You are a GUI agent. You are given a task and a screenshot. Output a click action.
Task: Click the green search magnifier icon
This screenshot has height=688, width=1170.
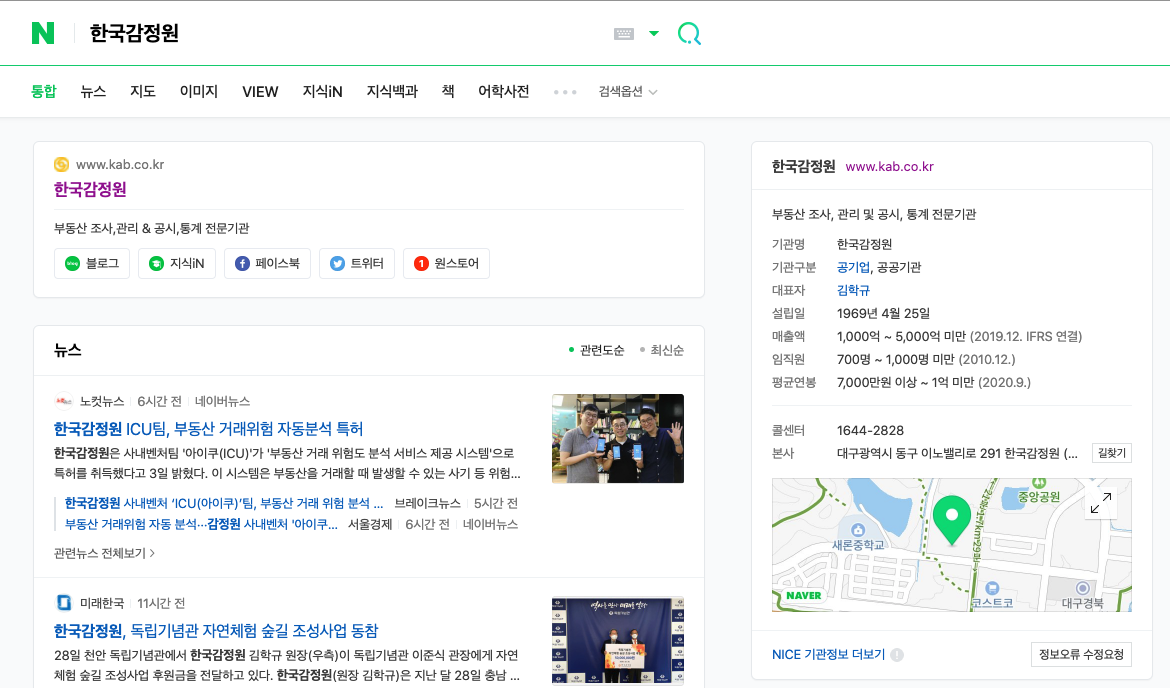pos(689,34)
